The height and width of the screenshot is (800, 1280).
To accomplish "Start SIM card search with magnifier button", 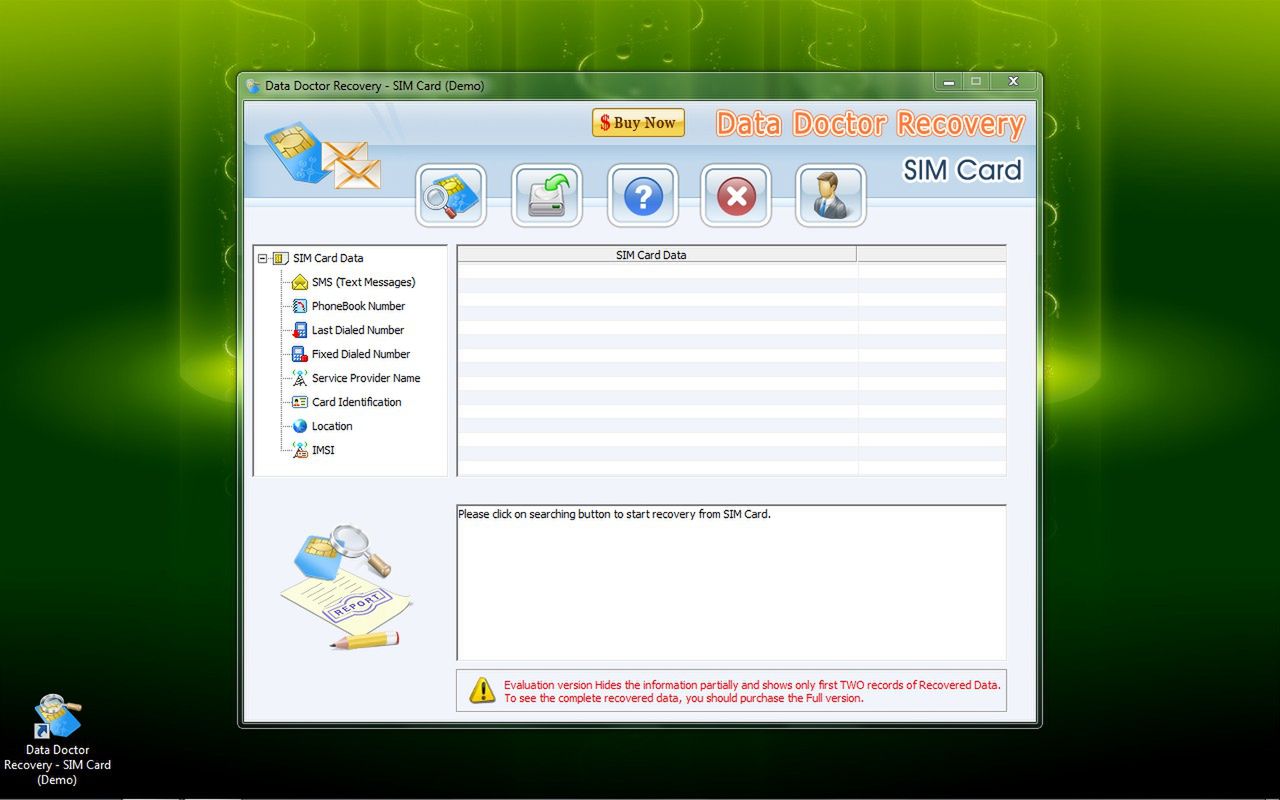I will [451, 196].
